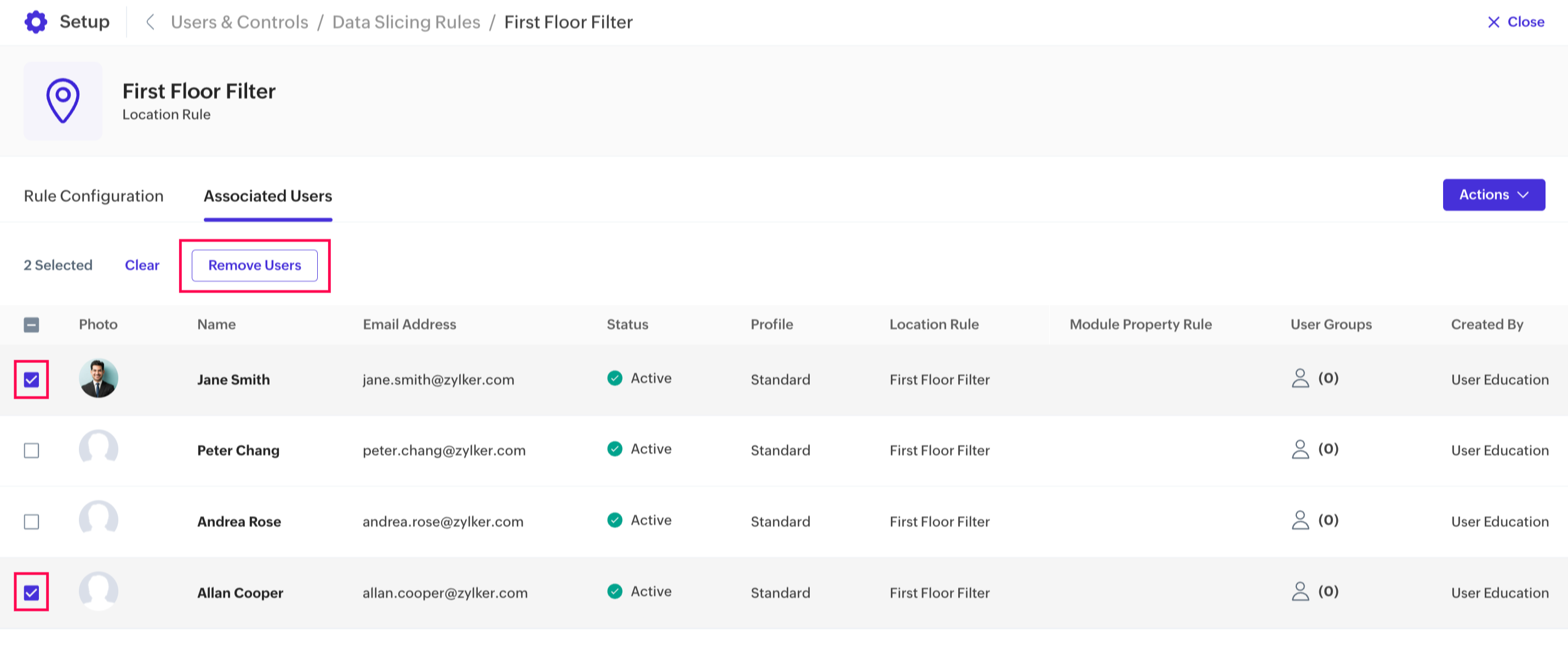Screen dimensions: 1568x666
Task: Click Peter Chang's avatar placeholder
Action: coord(98,449)
